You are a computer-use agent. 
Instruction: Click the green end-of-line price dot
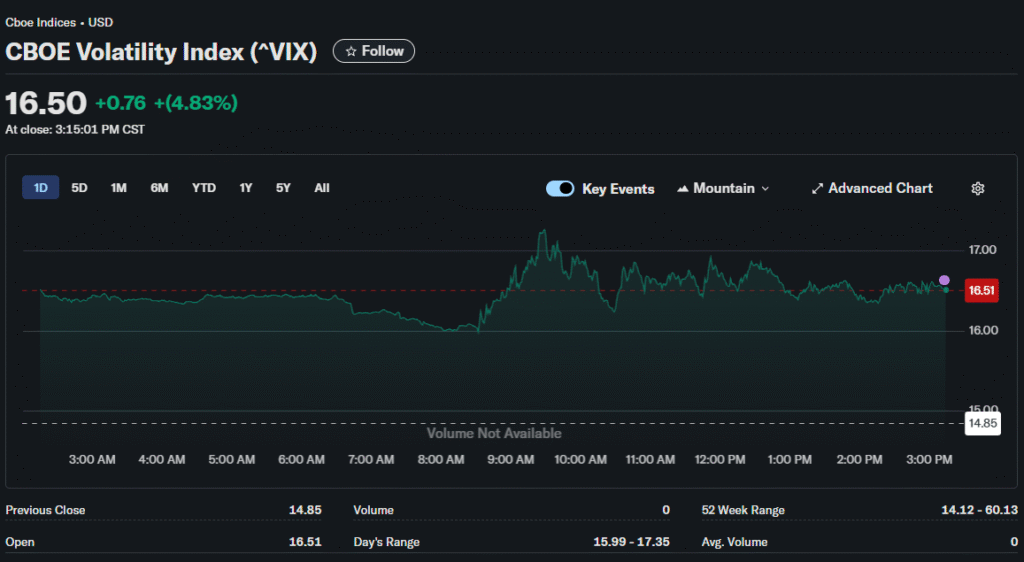coord(946,290)
